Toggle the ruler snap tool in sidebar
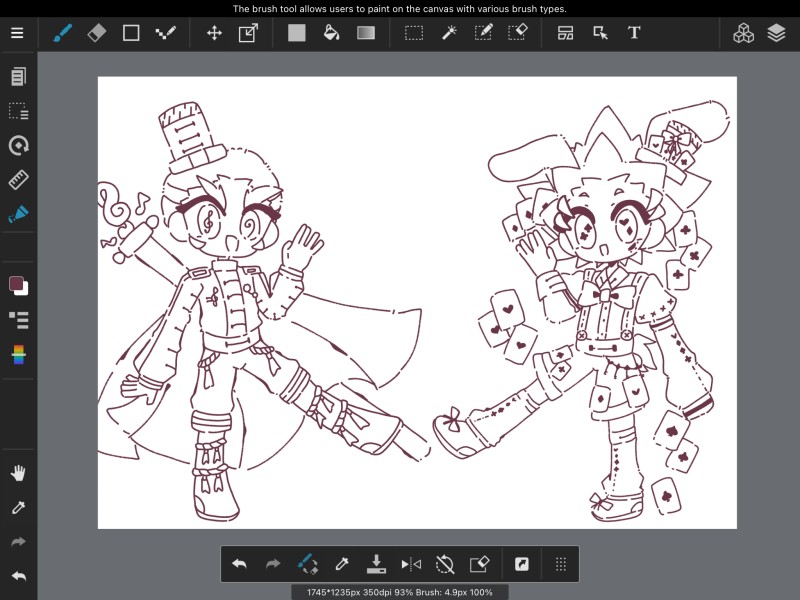The height and width of the screenshot is (600, 800). pos(18,180)
